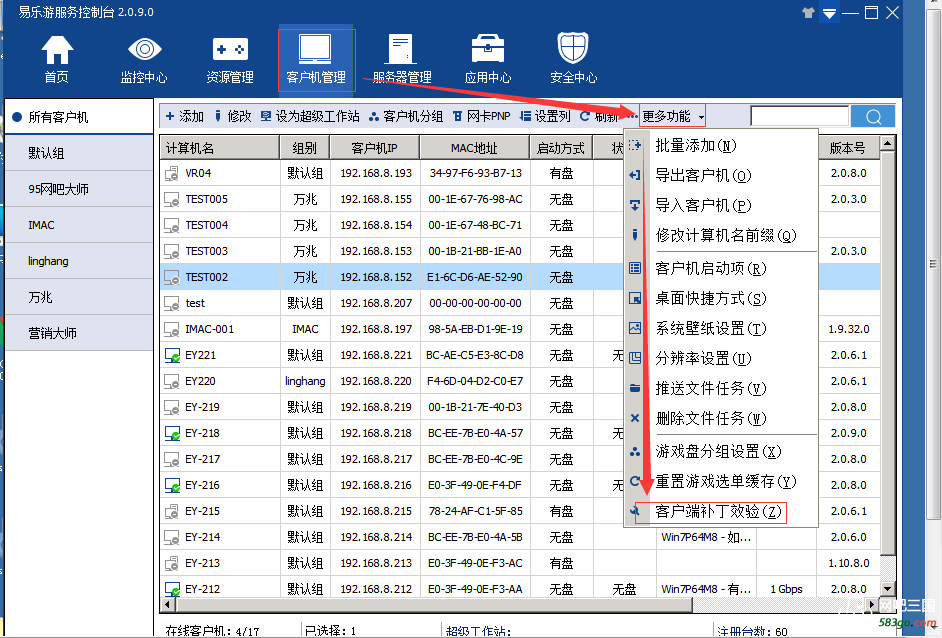Open 应用中心 toolbox icon

click(488, 49)
